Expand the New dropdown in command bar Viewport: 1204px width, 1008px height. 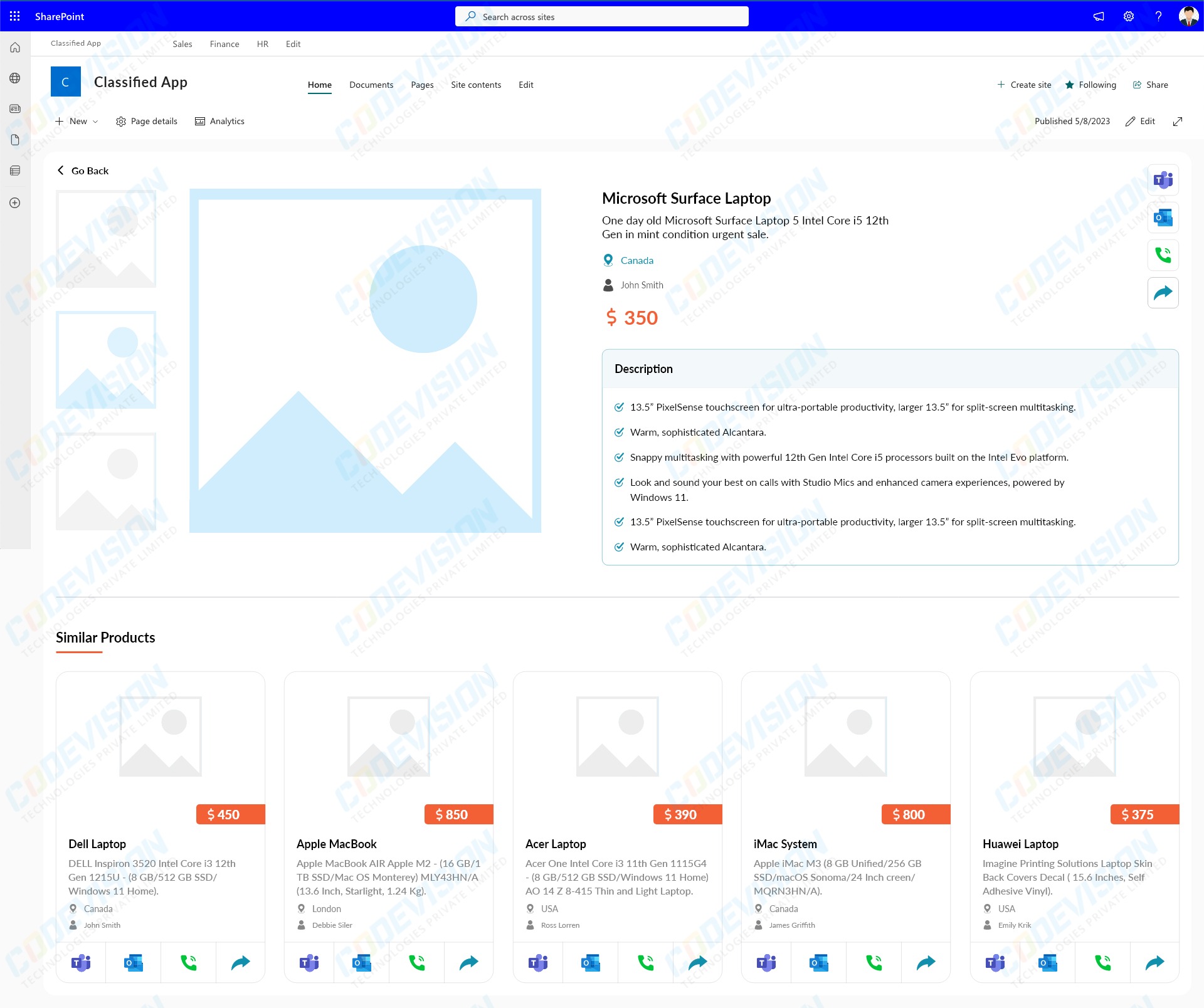click(77, 122)
